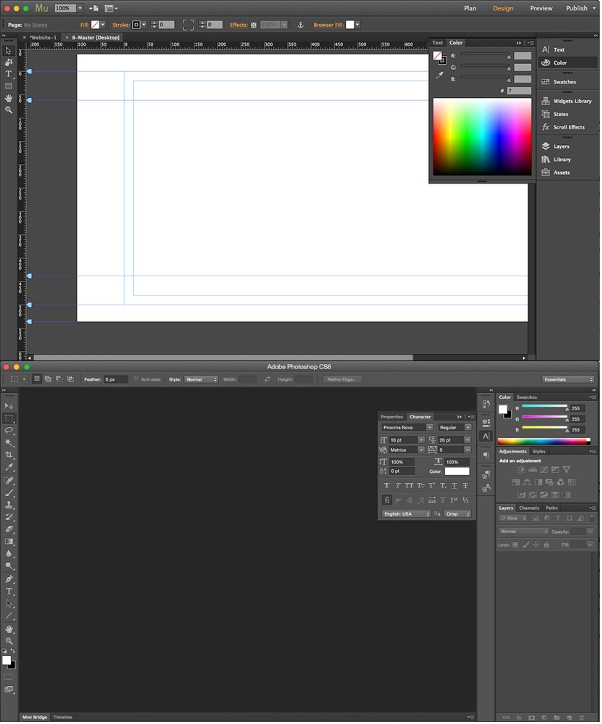Switch to Swatches tab in Photoshop Color panel
The height and width of the screenshot is (724, 602).
pyautogui.click(x=527, y=398)
